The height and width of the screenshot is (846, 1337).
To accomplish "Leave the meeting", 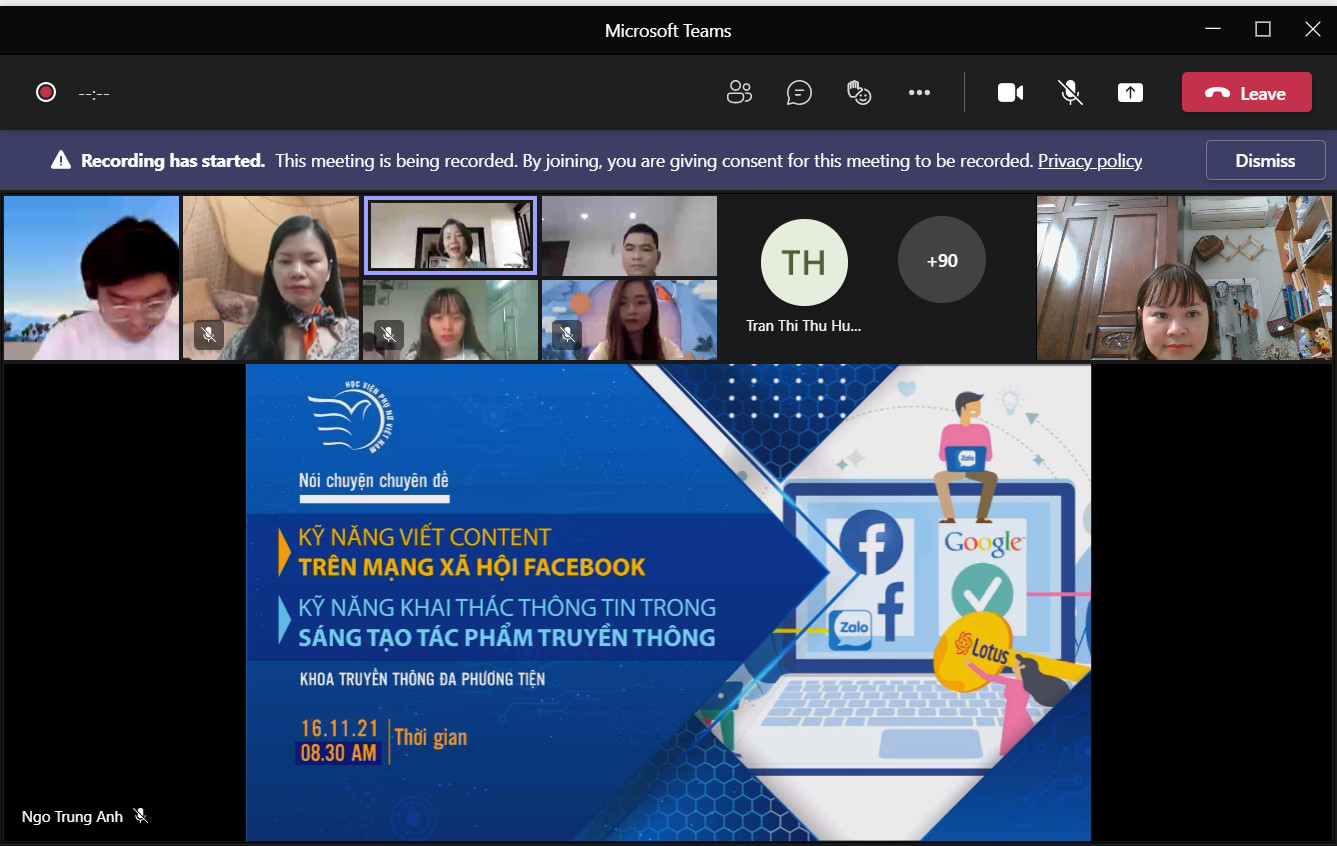I will click(x=1246, y=93).
